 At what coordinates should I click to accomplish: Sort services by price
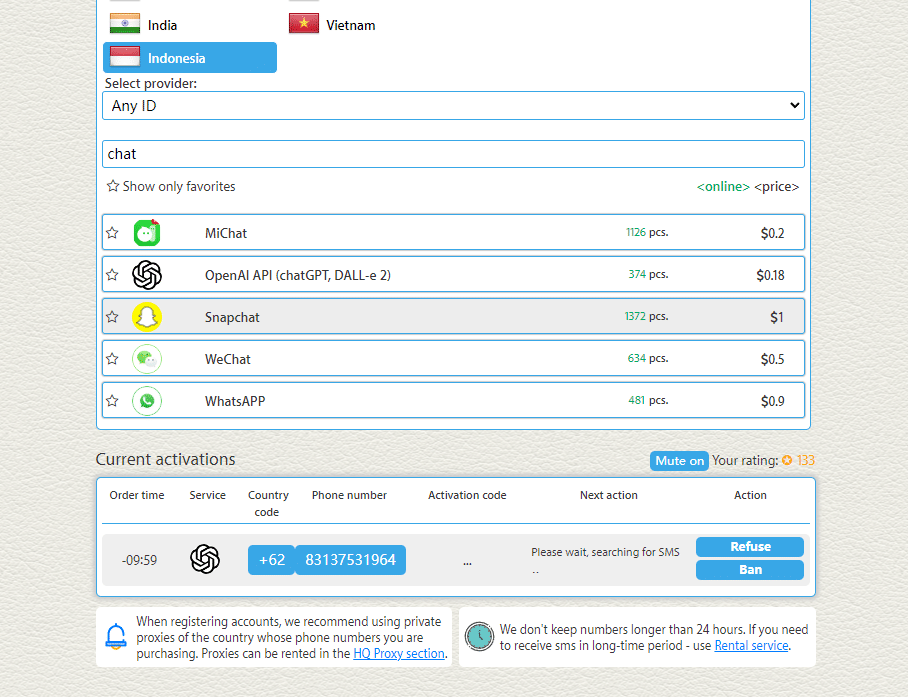pos(777,186)
